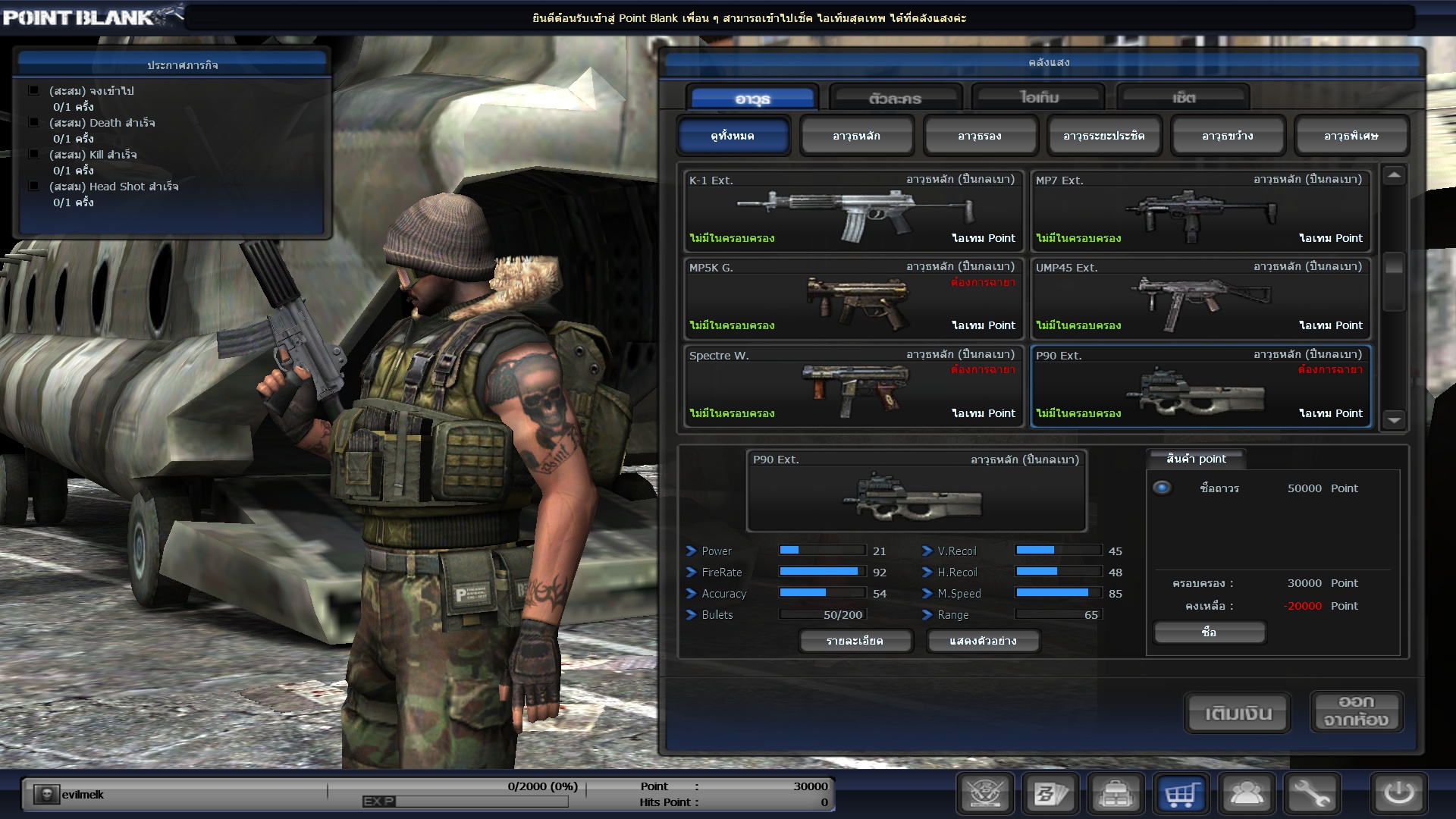1456x819 pixels.
Task: Click the power exit icon
Action: pyautogui.click(x=1398, y=794)
